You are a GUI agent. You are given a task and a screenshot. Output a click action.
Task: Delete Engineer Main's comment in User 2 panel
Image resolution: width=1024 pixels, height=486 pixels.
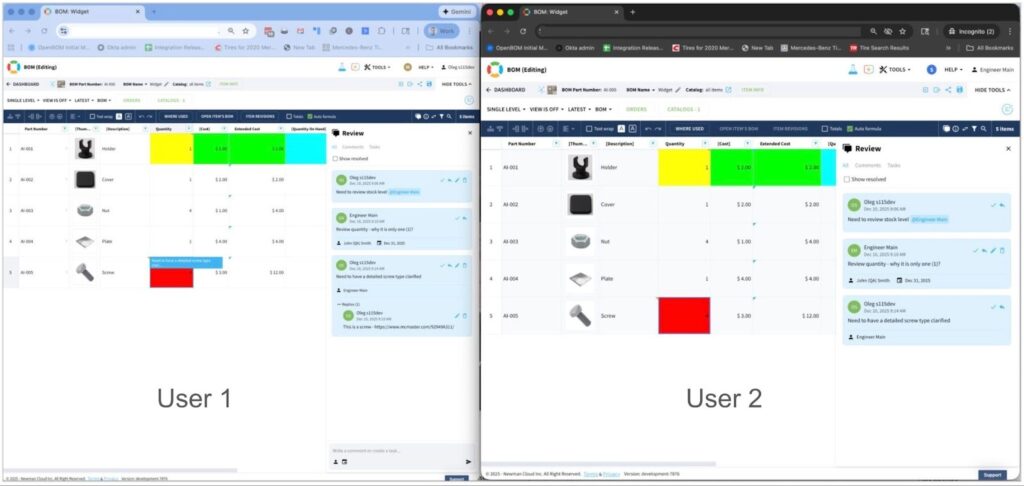tap(1002, 250)
